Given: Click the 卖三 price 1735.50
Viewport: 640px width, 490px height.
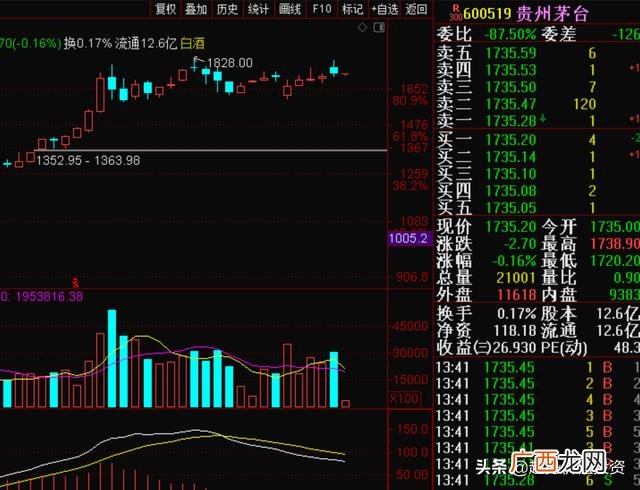Looking at the screenshot, I should pos(511,87).
